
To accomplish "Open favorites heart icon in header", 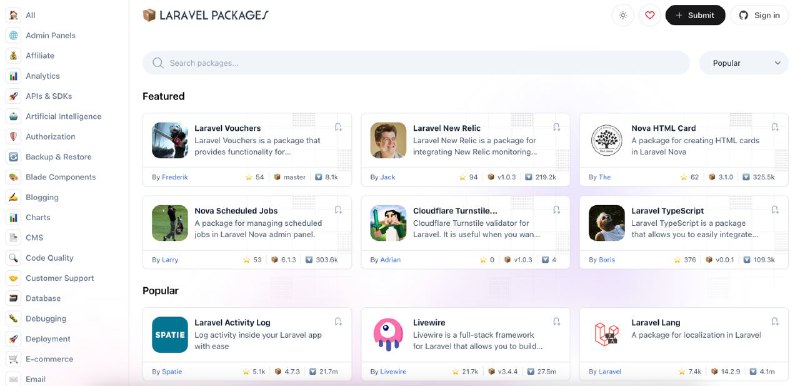I will pyautogui.click(x=649, y=15).
